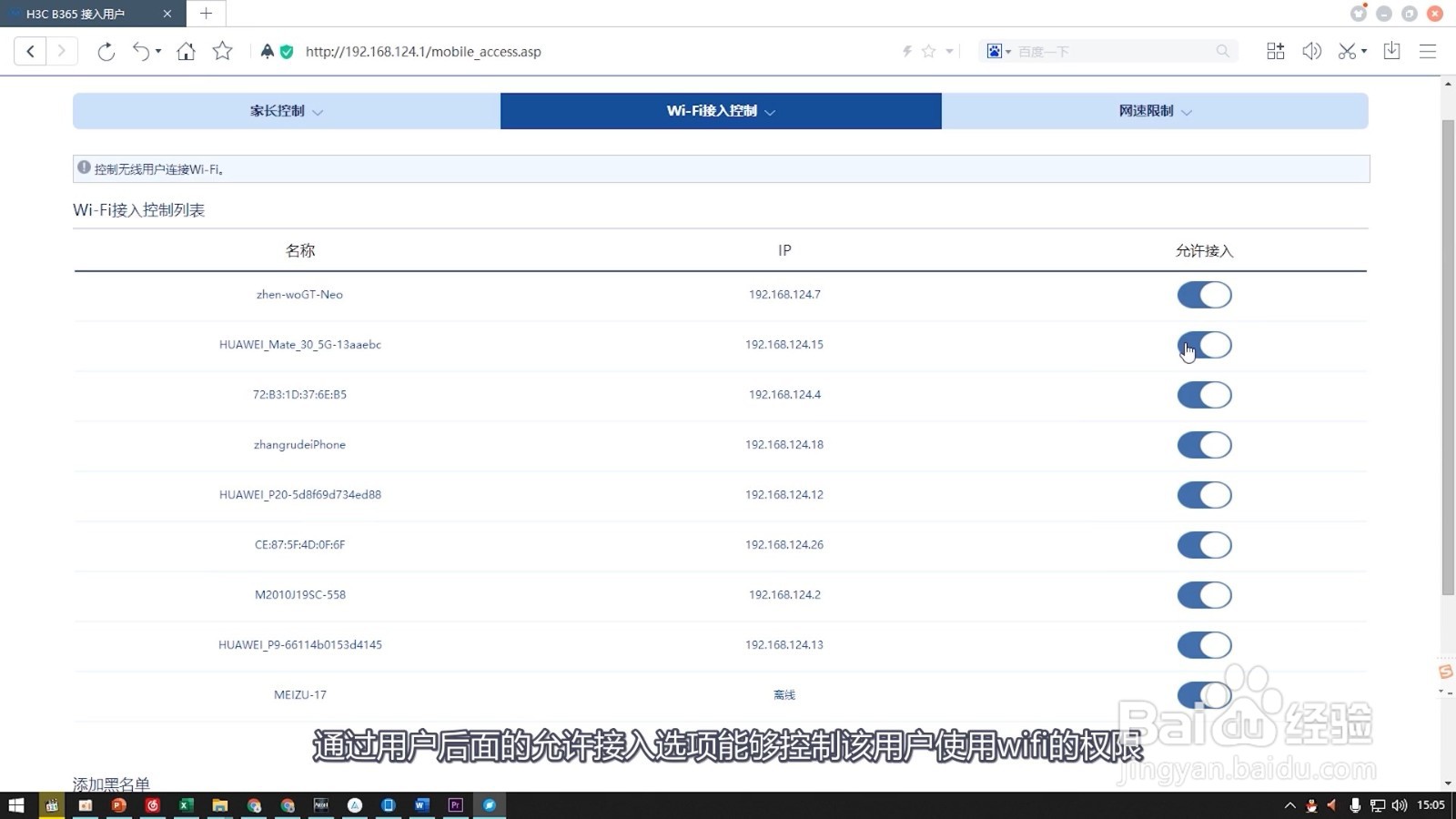Click the magnifier search icon in the search box
The width and height of the screenshot is (1456, 819).
point(1222,51)
